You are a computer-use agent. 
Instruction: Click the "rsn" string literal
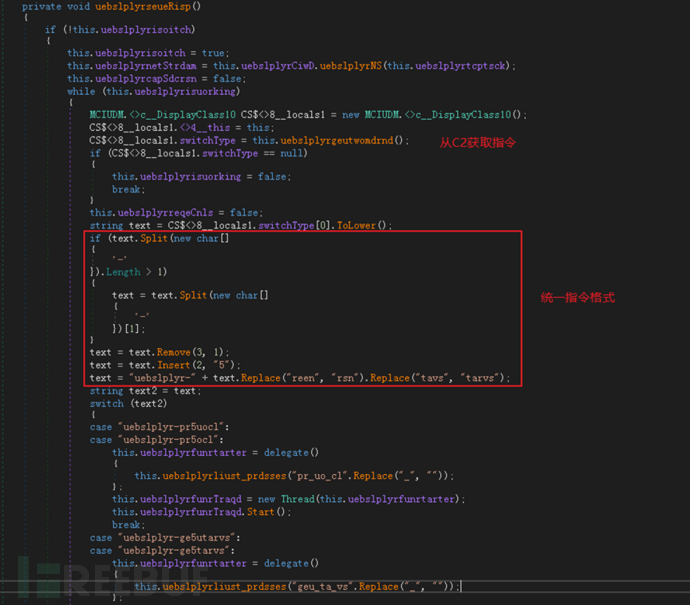tap(345, 378)
